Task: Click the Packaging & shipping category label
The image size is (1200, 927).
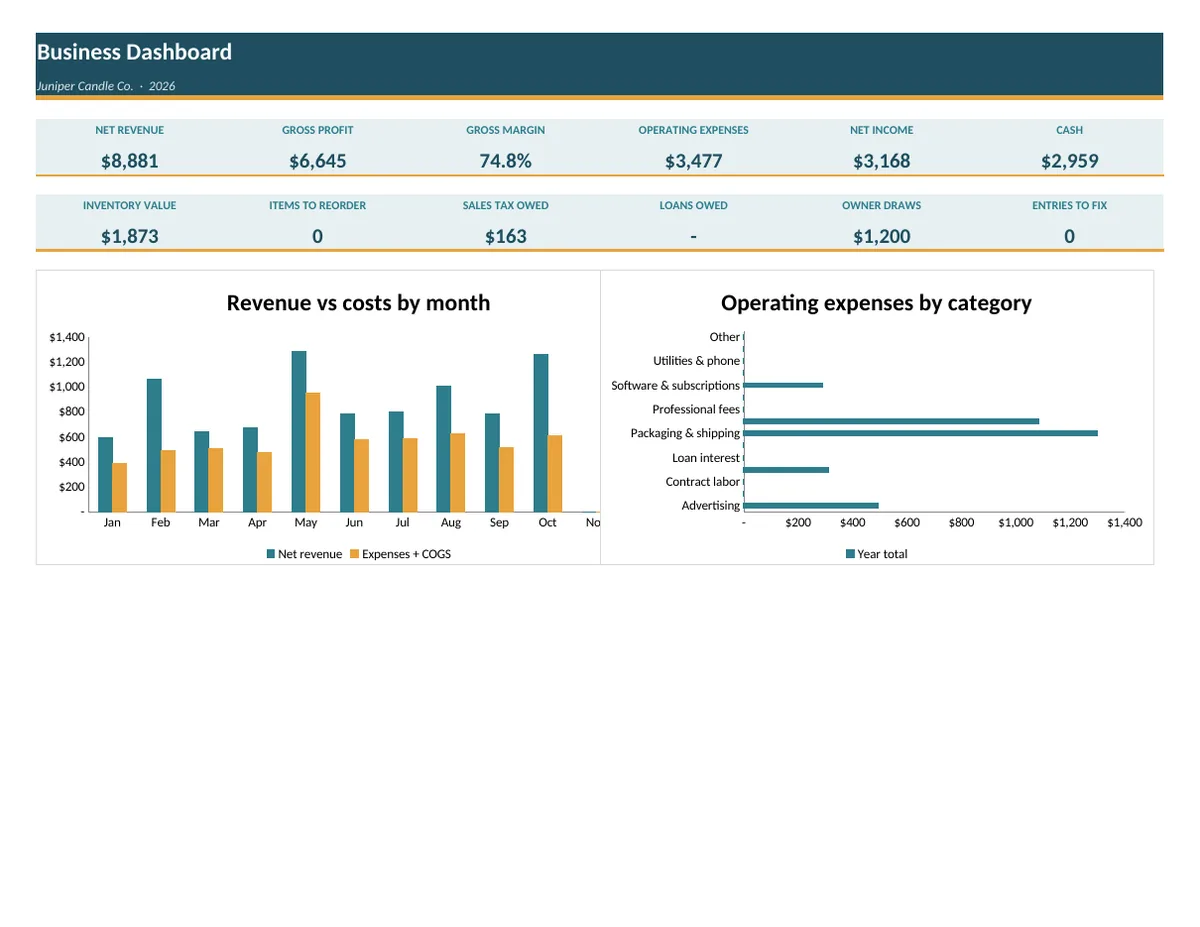Action: point(685,433)
